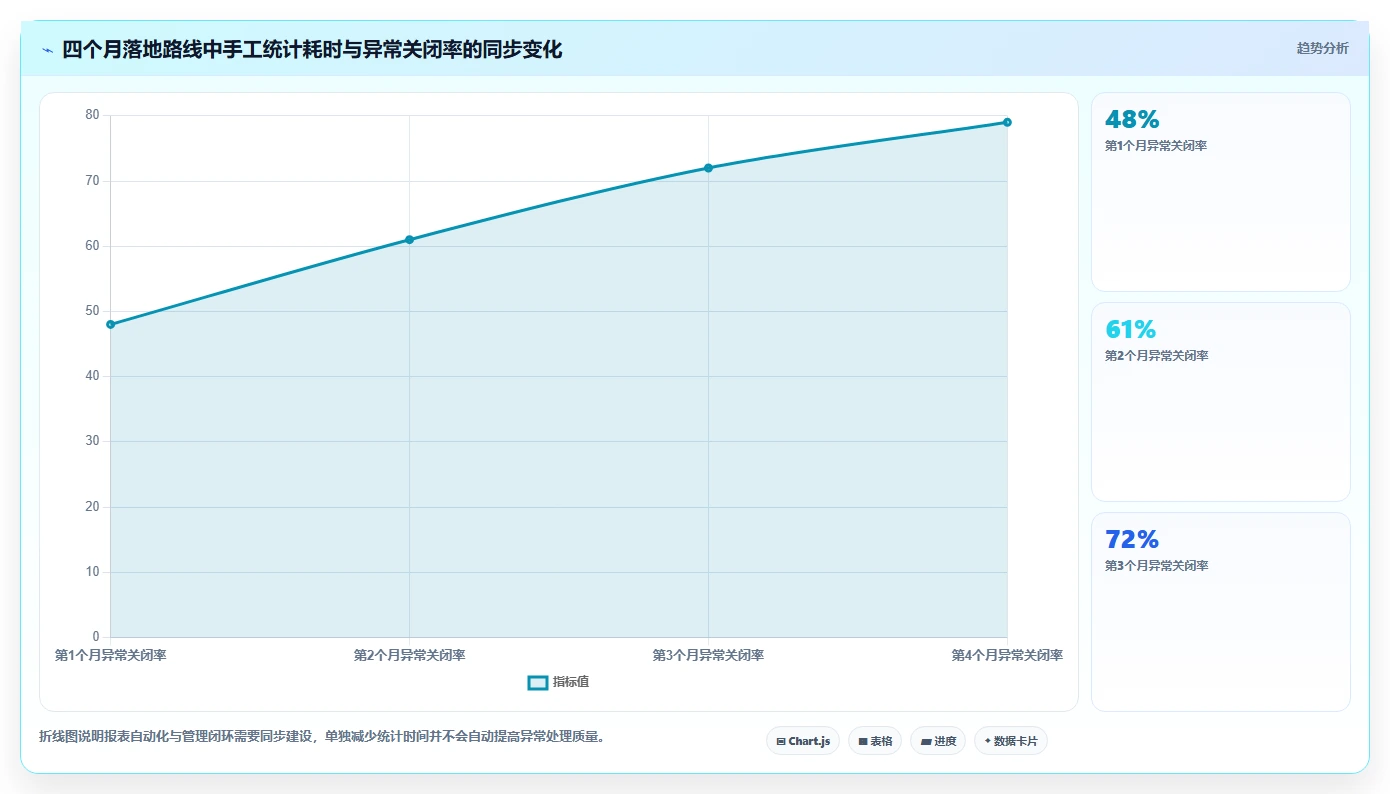This screenshot has width=1390, height=794.
Task: Click the data point for 第4个月异常关闭率
Action: [1007, 122]
